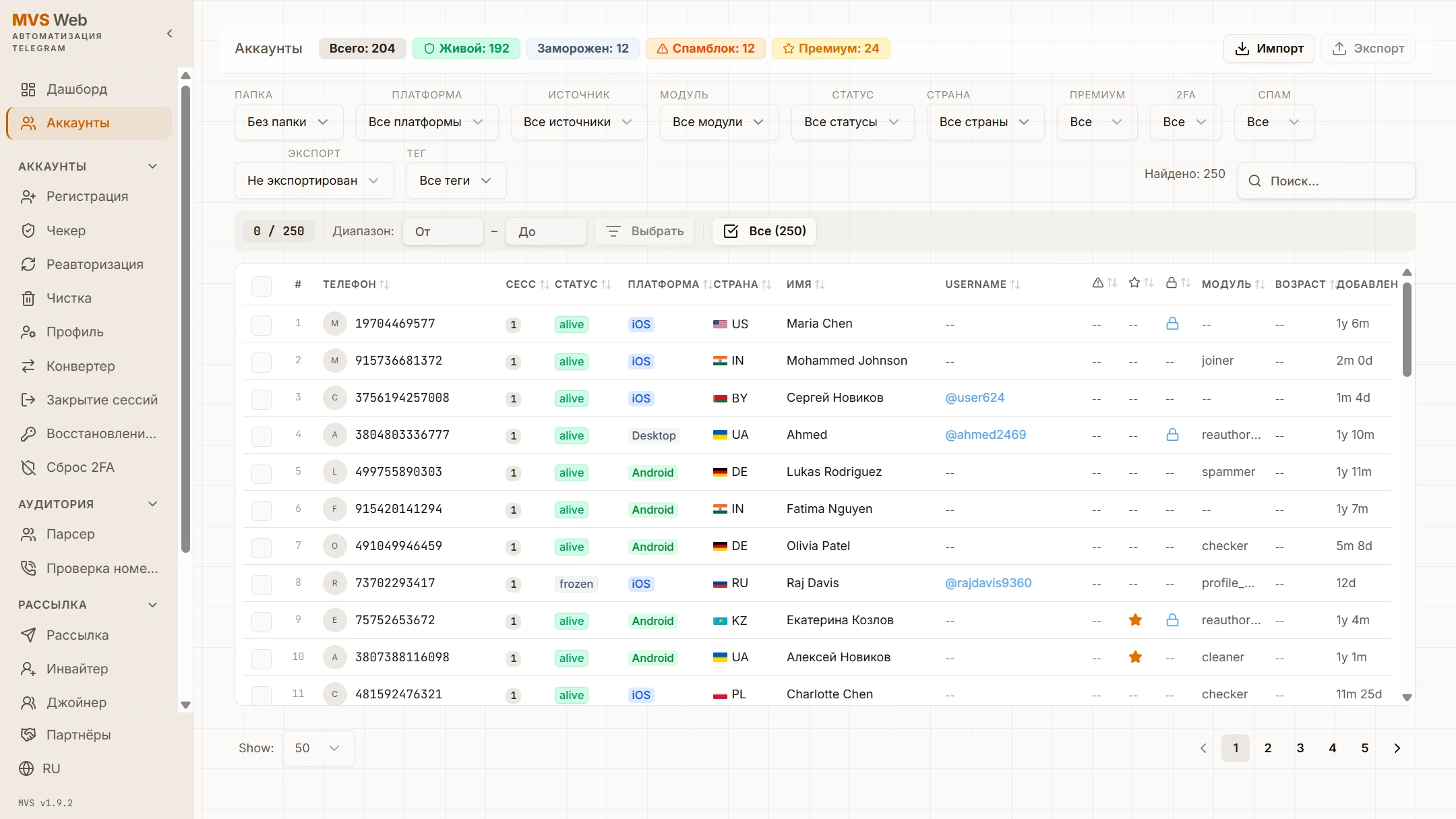This screenshot has height=819, width=1456.
Task: Click the Импорт button
Action: (x=1269, y=49)
